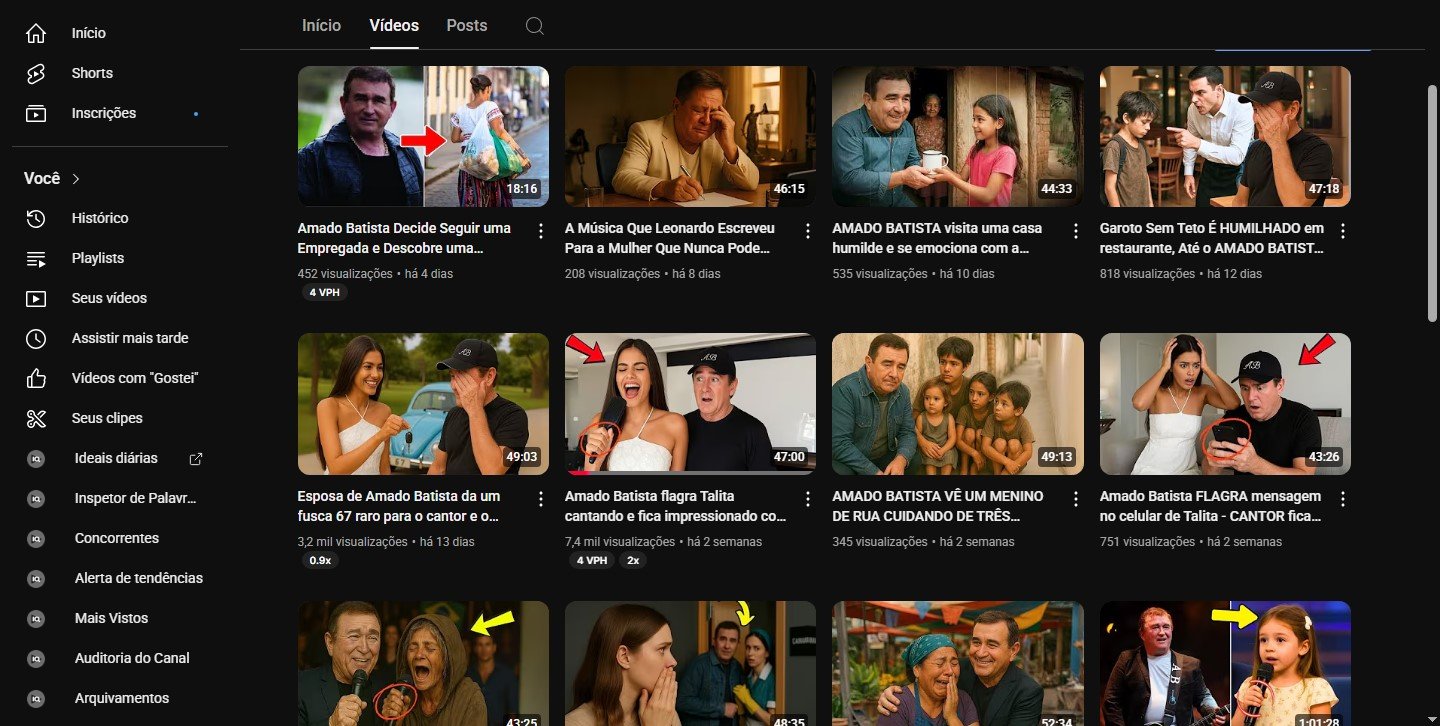Click the Playlists icon
This screenshot has width=1440, height=726.
pyautogui.click(x=36, y=258)
